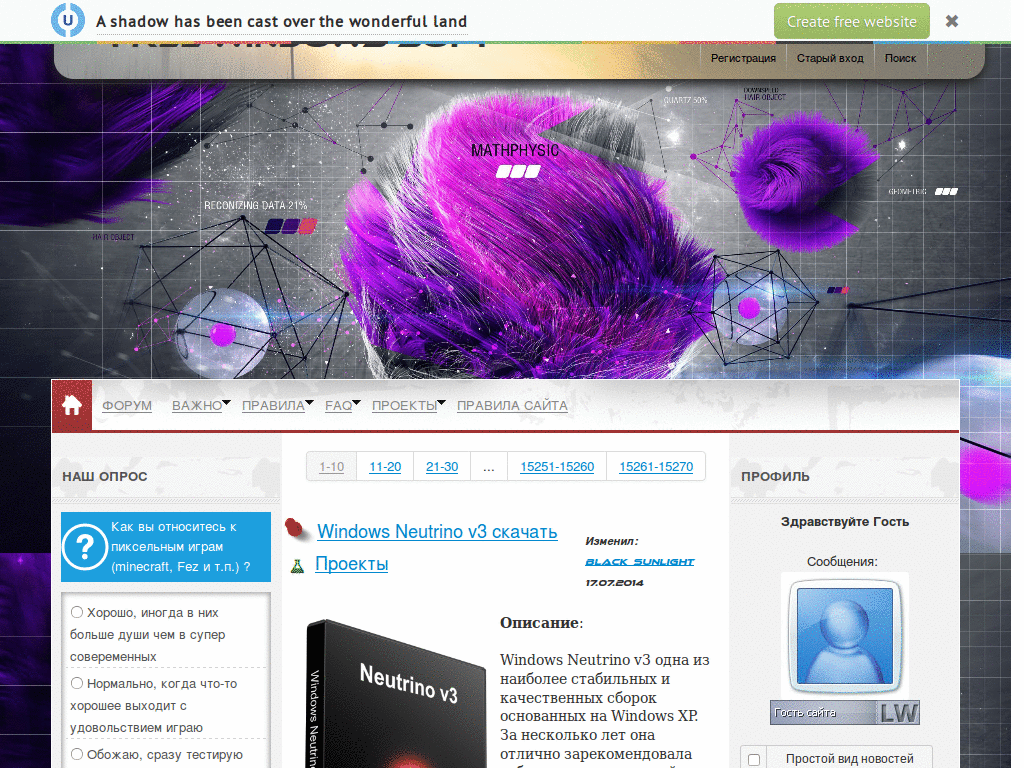This screenshot has height=768, width=1024.
Task: Open the Старый вход link
Action: [830, 58]
